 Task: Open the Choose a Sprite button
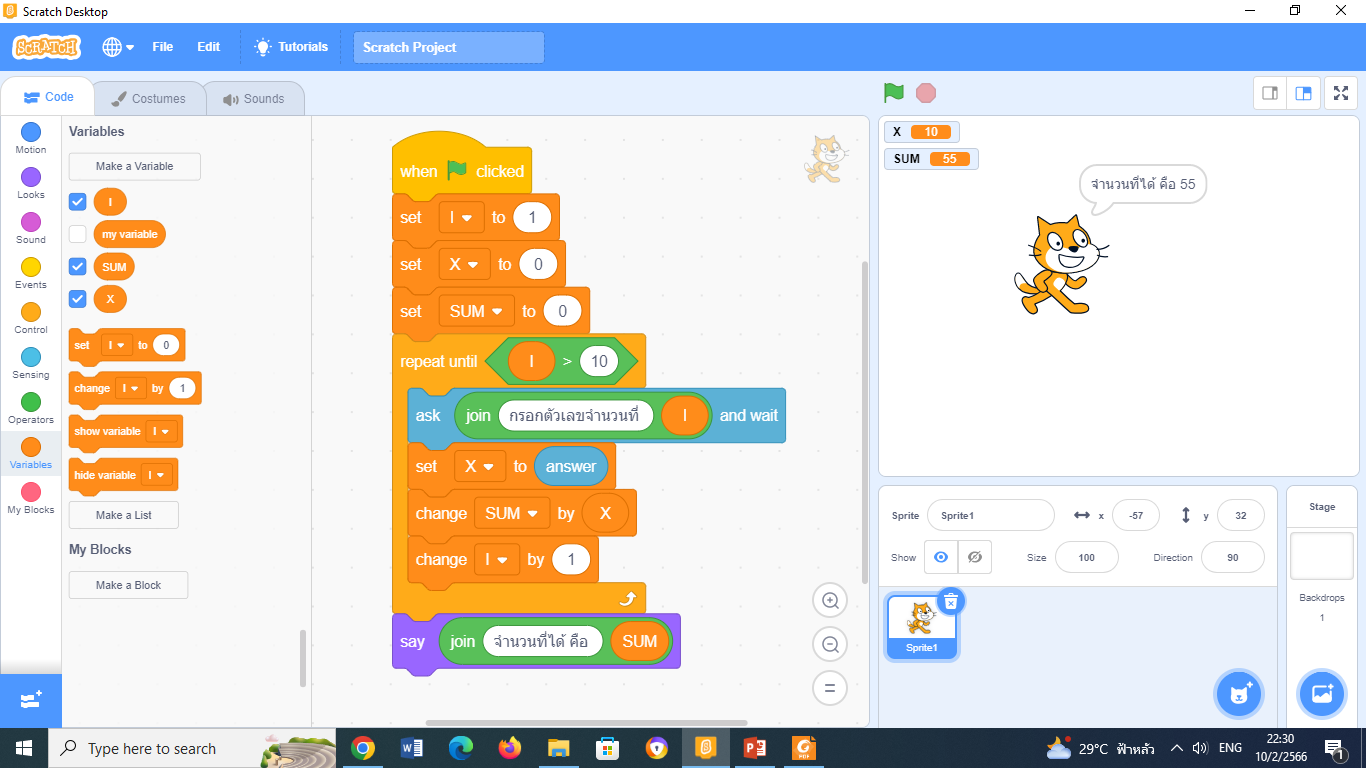coord(1239,694)
